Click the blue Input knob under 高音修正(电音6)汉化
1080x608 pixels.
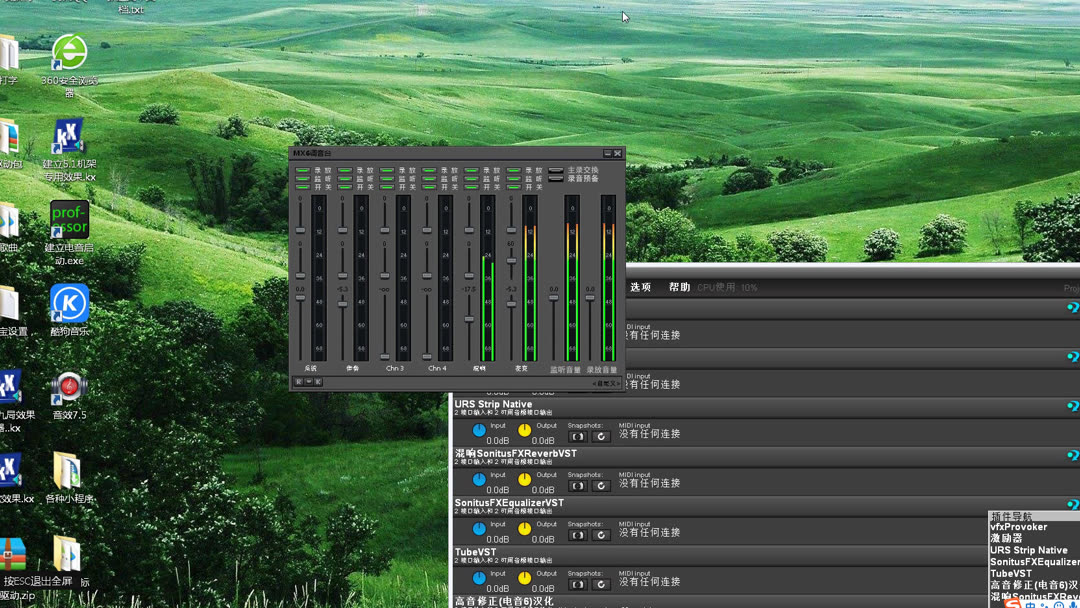click(478, 605)
